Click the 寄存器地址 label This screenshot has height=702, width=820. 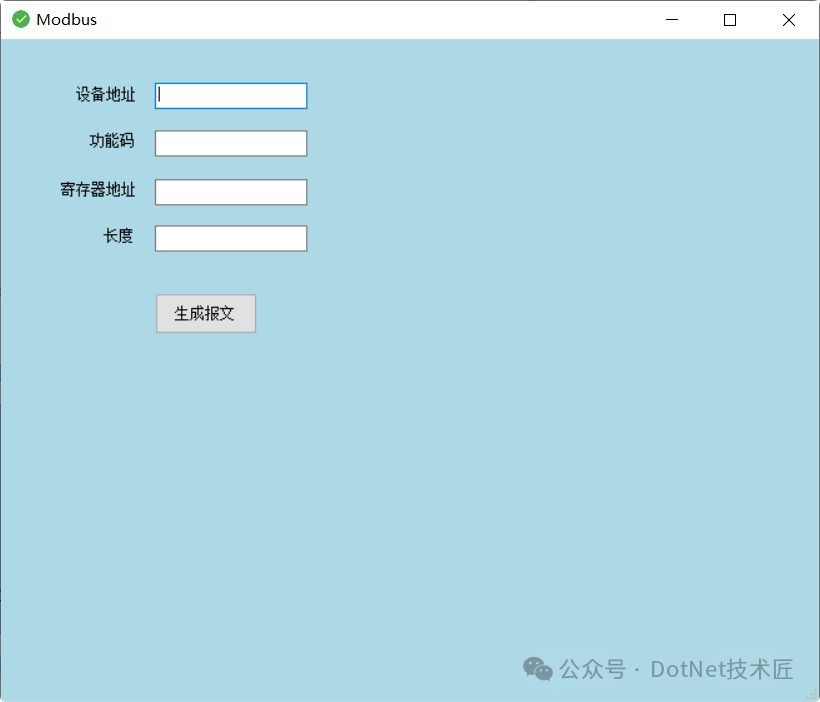(x=98, y=189)
